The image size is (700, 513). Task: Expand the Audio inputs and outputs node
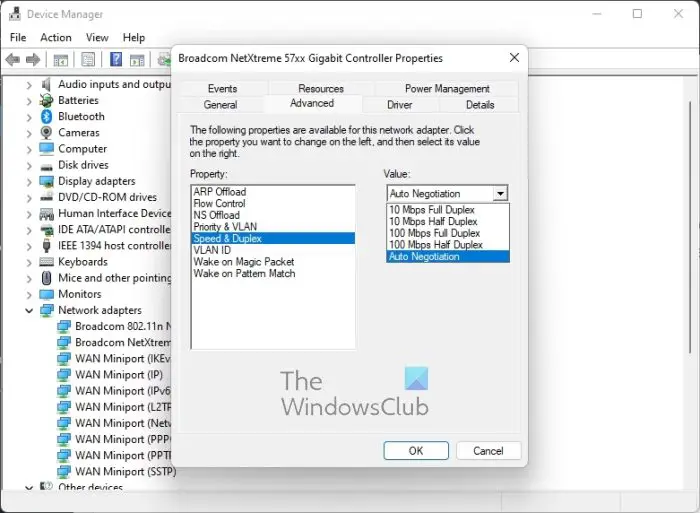pos(29,85)
